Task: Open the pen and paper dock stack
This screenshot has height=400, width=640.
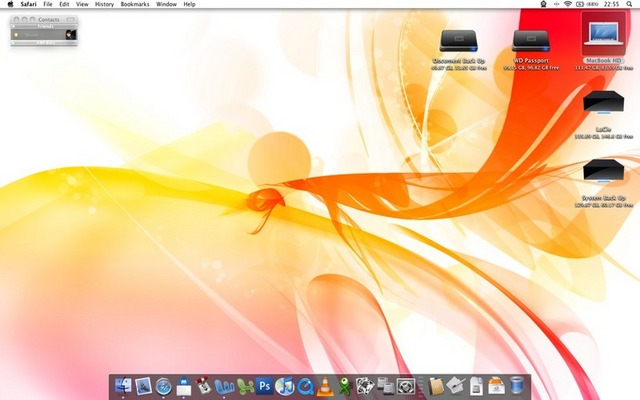Action: tap(456, 386)
